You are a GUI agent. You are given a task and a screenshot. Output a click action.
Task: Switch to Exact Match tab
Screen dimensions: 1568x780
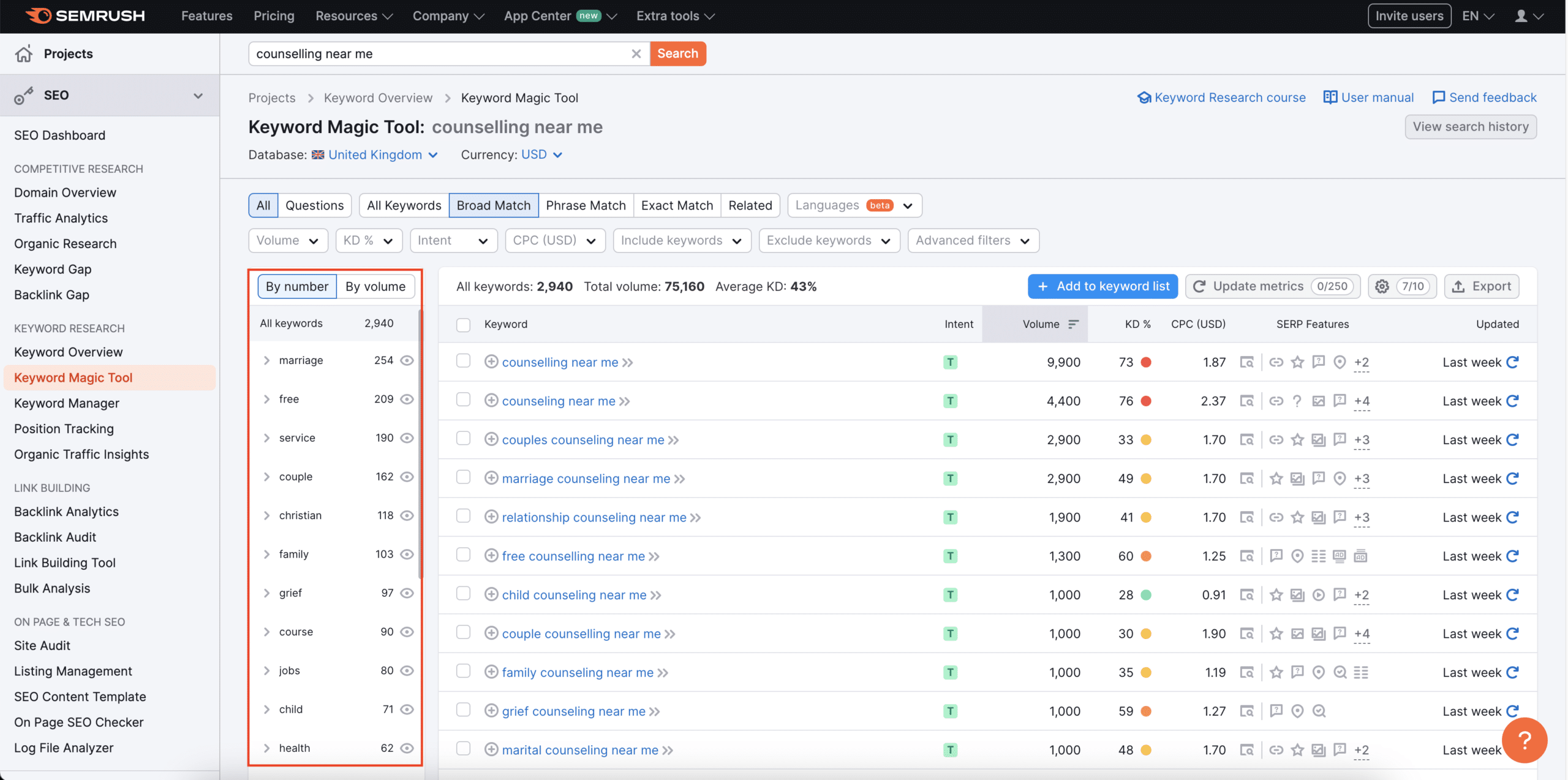tap(677, 205)
